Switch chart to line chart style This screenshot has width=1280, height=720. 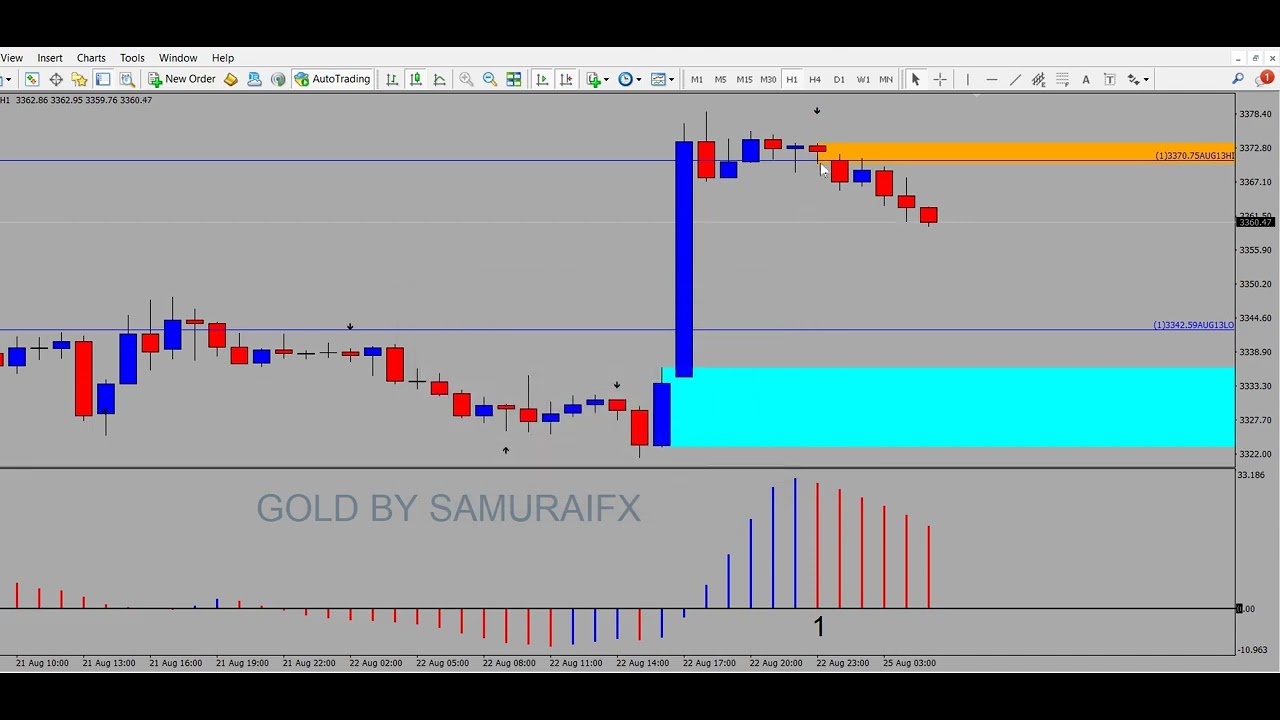click(x=439, y=79)
